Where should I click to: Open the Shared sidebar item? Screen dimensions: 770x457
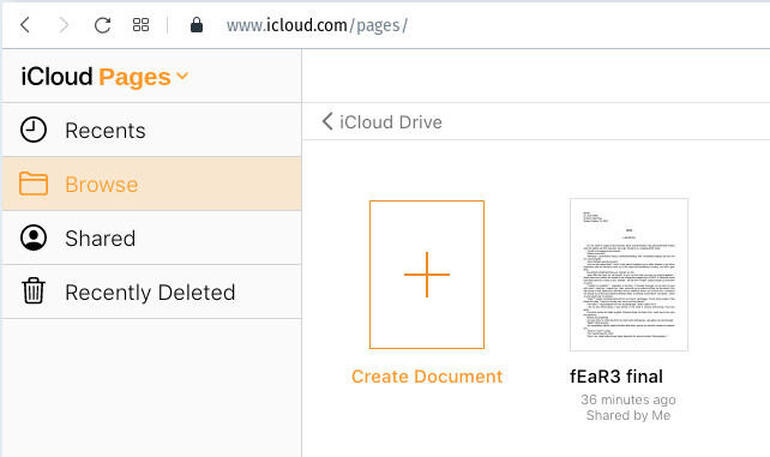[152, 238]
